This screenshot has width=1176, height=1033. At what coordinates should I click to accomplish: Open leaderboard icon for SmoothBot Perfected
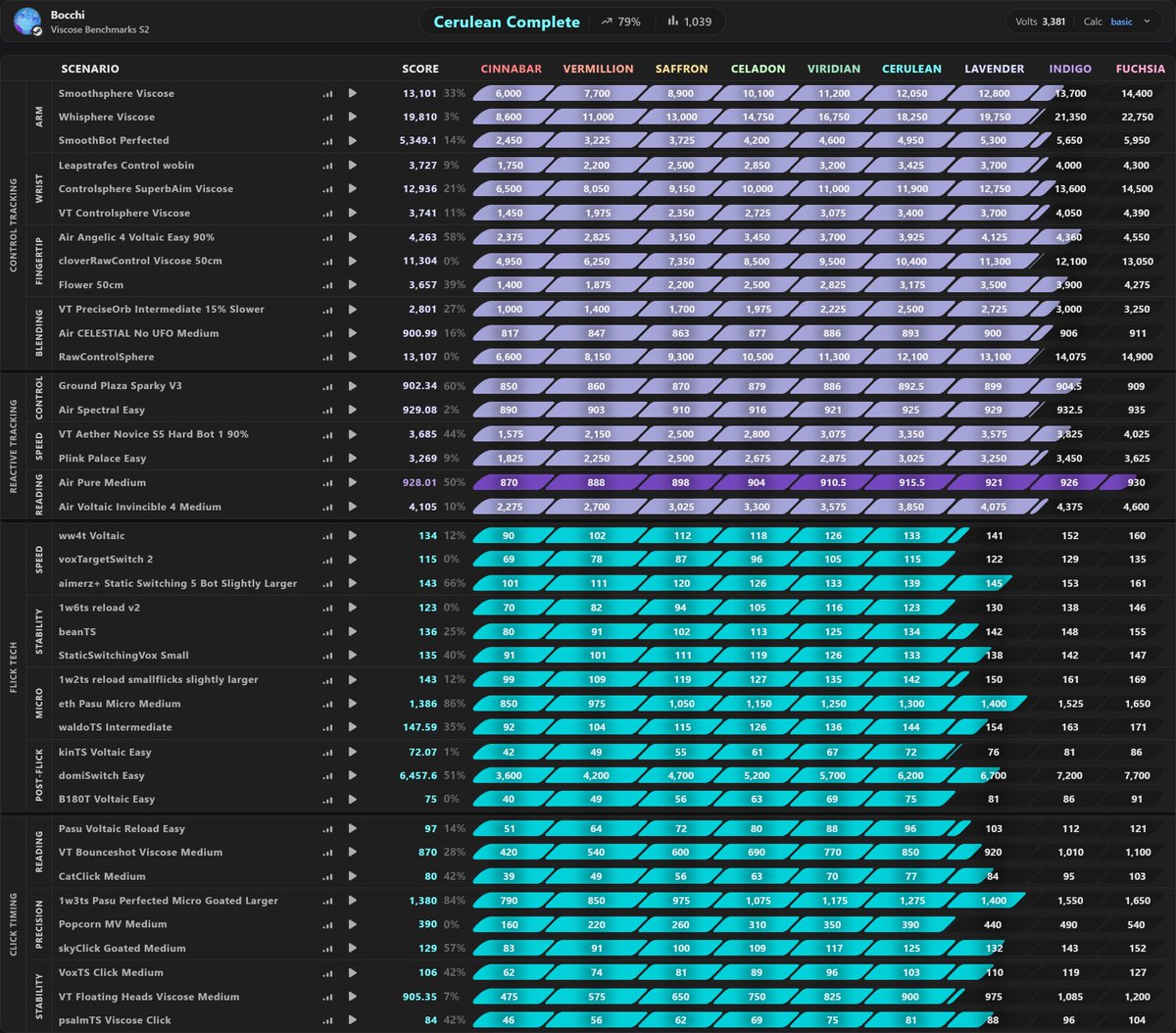[x=327, y=141]
